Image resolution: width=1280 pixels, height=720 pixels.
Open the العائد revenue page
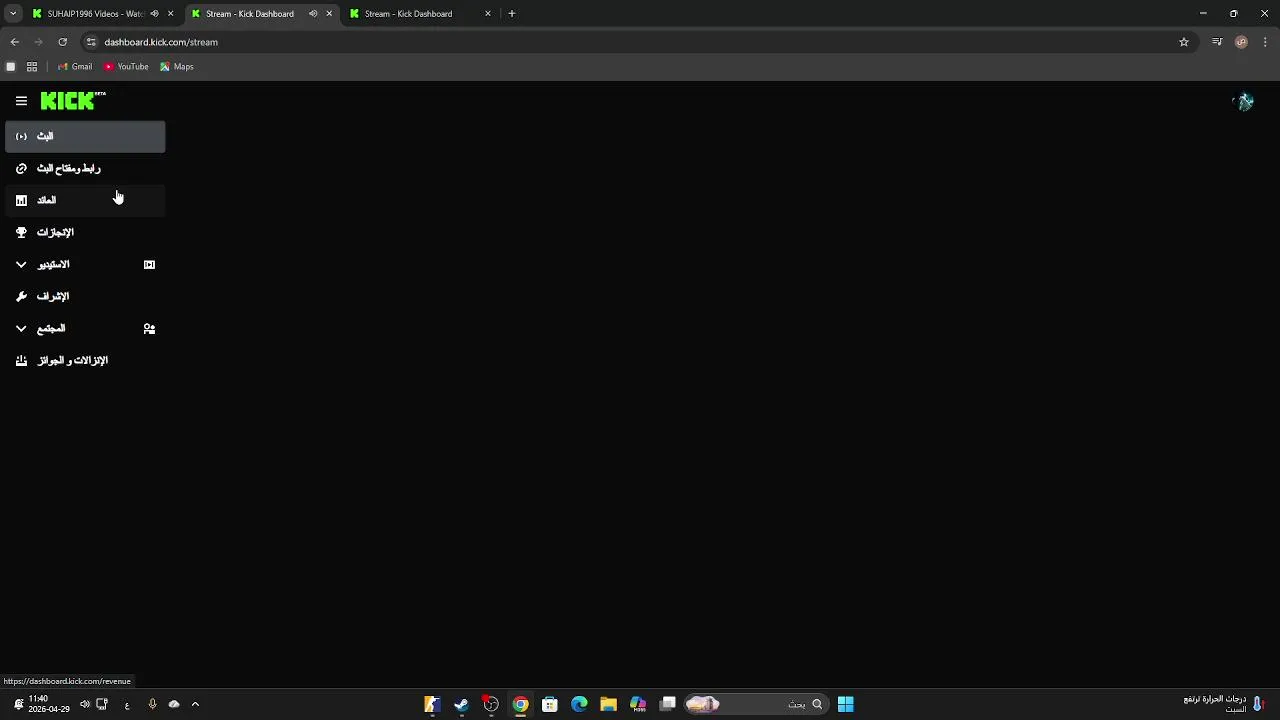click(85, 200)
